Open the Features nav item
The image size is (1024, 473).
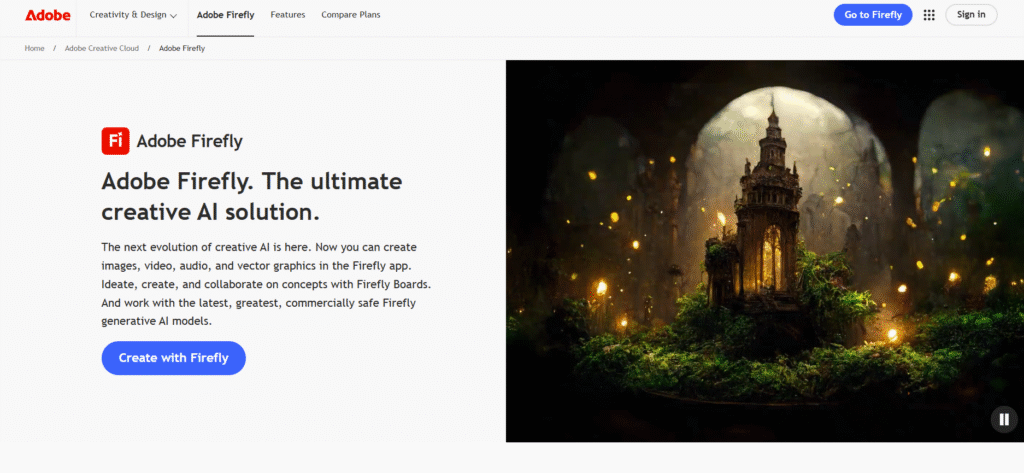tap(288, 15)
